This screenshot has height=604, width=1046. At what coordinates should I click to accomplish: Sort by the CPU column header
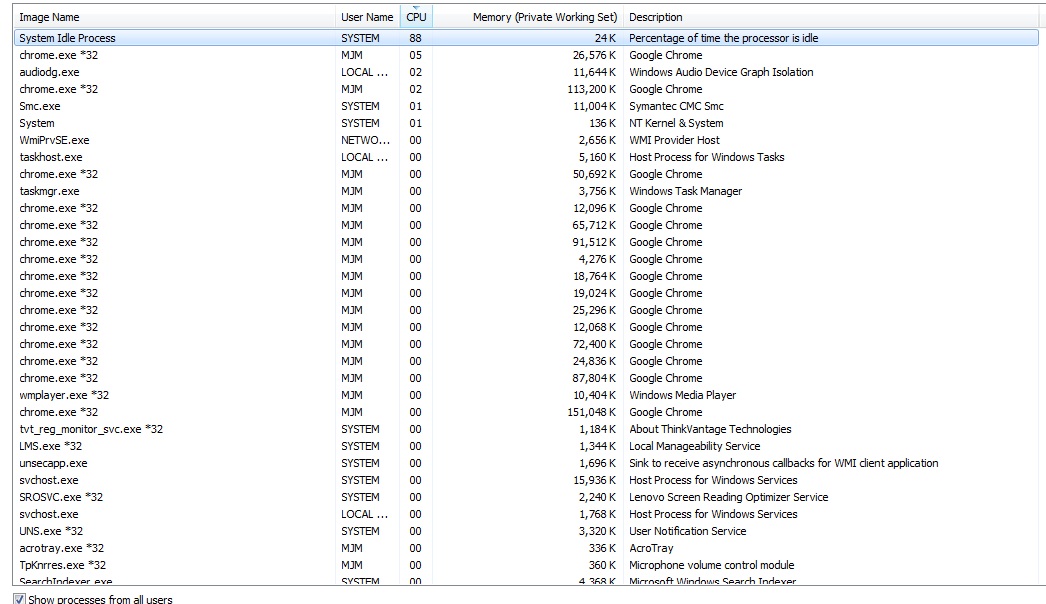coord(416,17)
